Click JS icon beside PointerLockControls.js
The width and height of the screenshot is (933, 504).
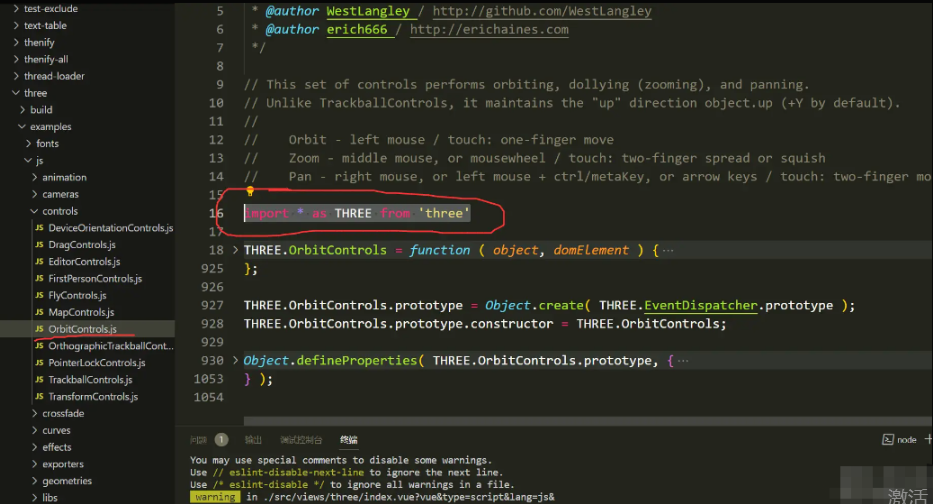39,362
